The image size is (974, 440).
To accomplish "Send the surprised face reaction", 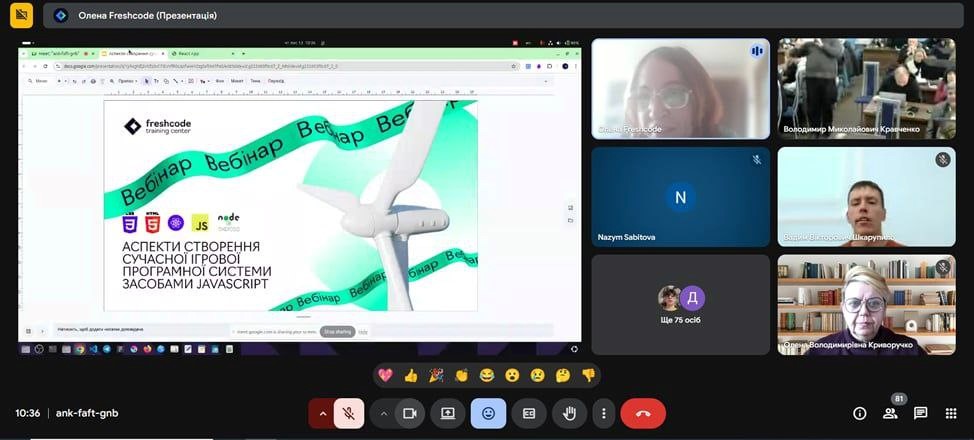I will [x=512, y=375].
